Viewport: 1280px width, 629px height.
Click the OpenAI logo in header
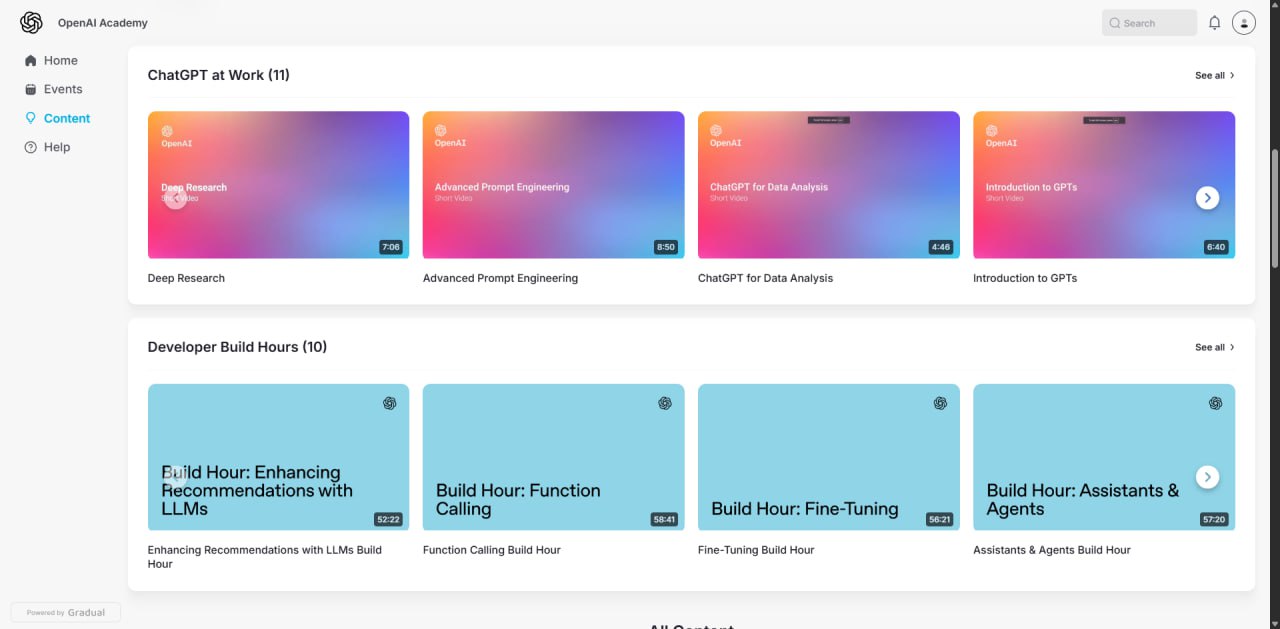[31, 23]
